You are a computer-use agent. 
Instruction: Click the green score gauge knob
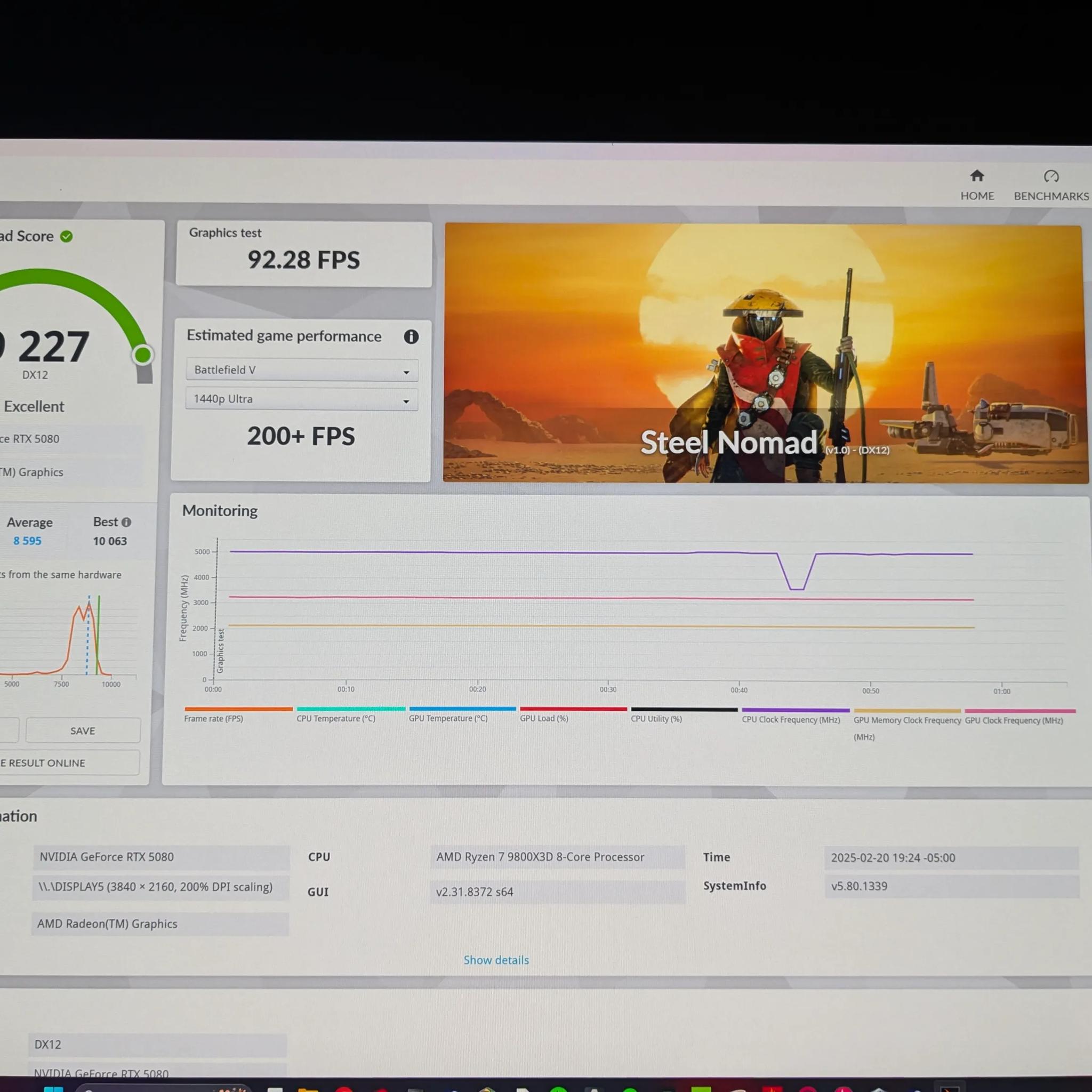pyautogui.click(x=142, y=355)
